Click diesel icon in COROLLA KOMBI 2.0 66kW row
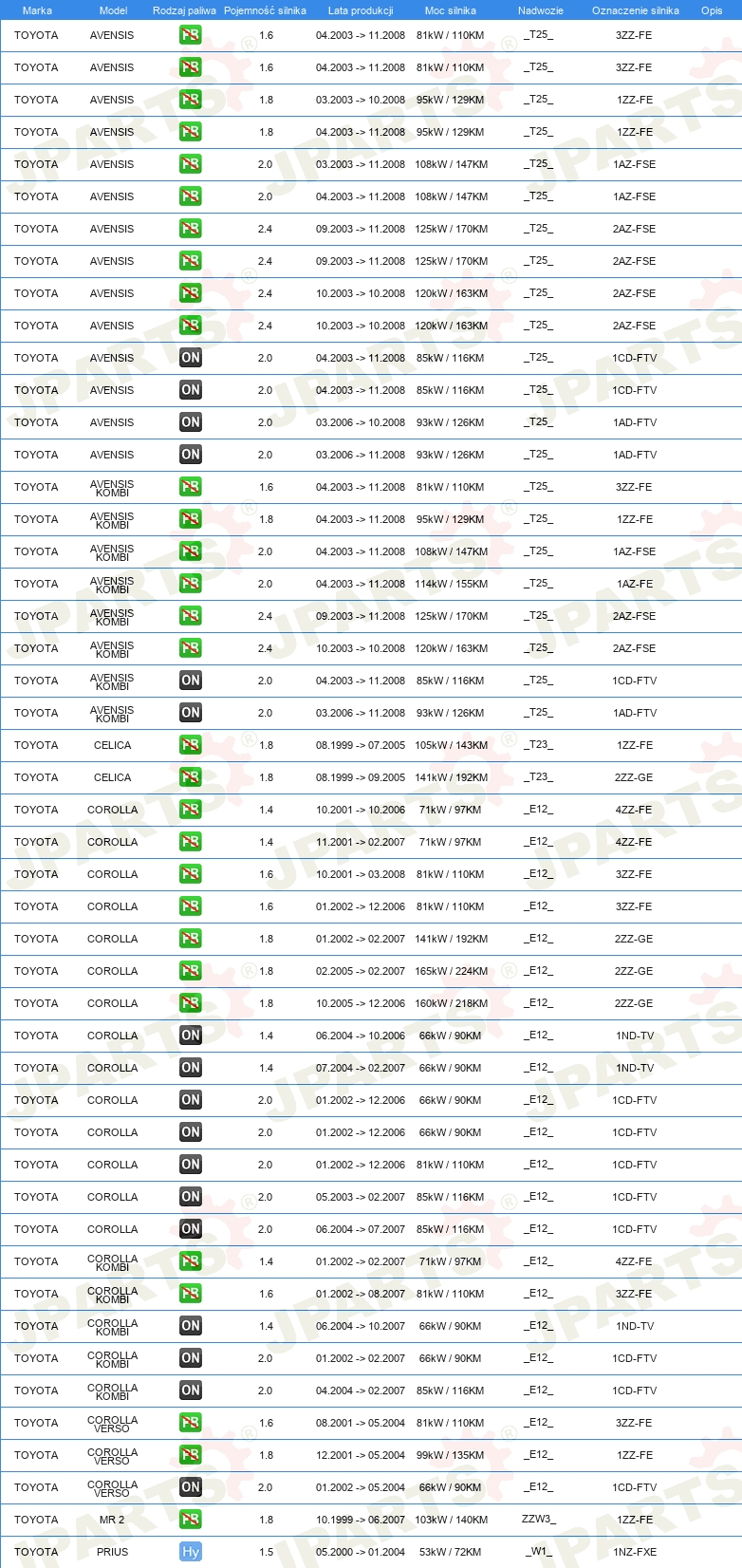The width and height of the screenshot is (742, 1568). tap(191, 1358)
